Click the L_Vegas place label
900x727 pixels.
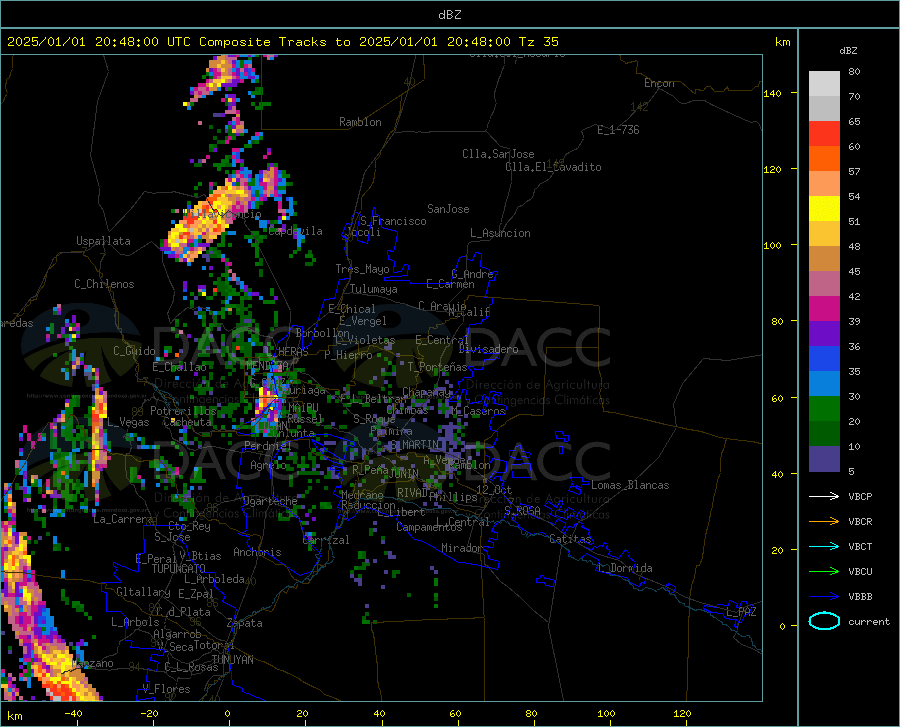coord(128,422)
